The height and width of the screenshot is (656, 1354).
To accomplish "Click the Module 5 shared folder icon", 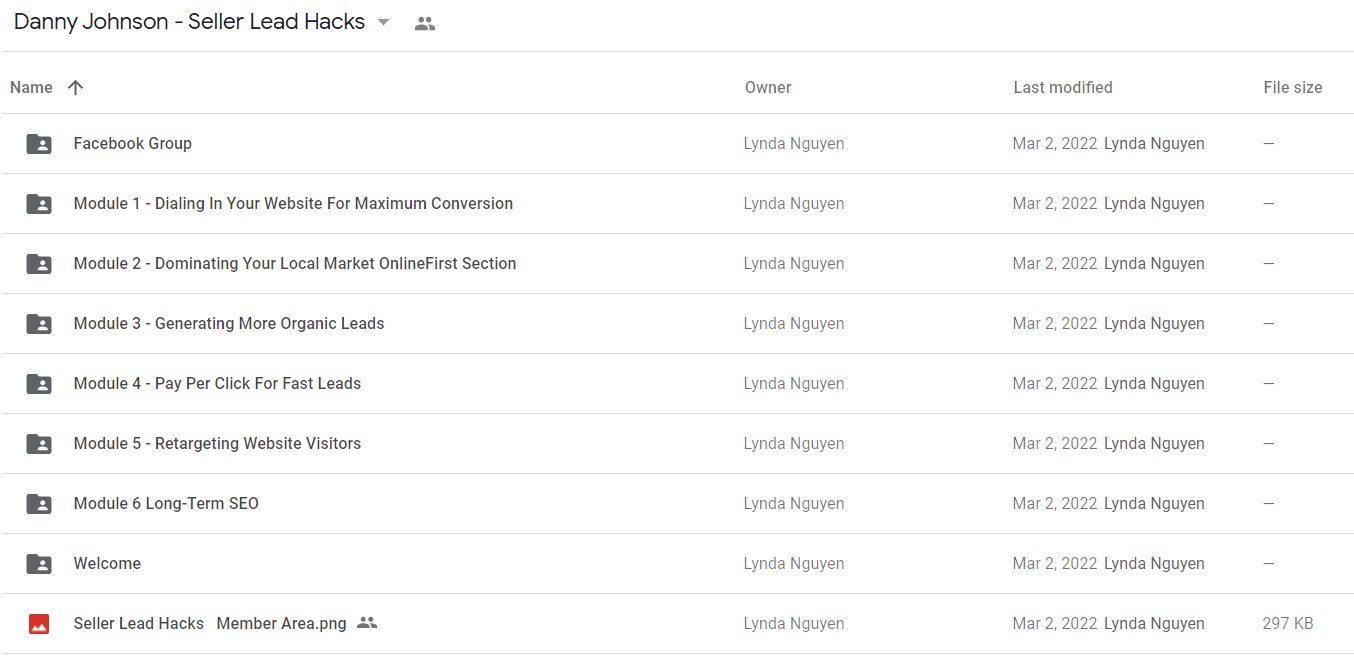I will (39, 443).
